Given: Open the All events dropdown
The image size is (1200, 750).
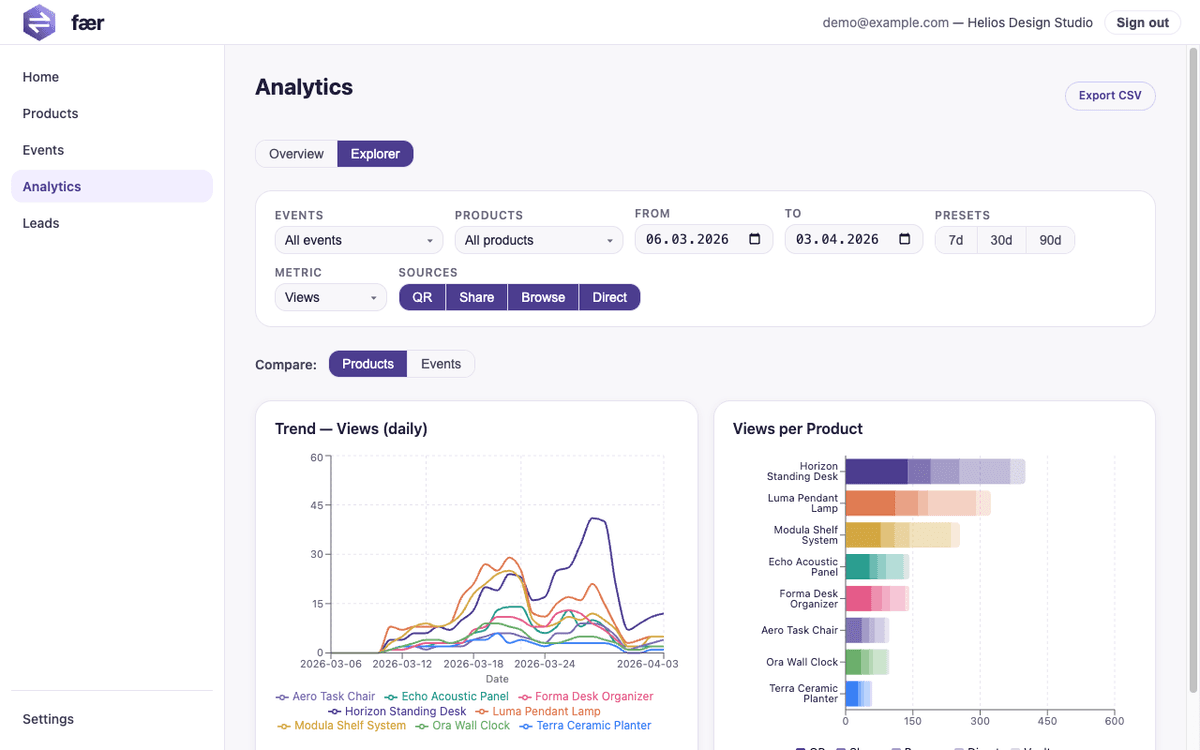Looking at the screenshot, I should (358, 240).
